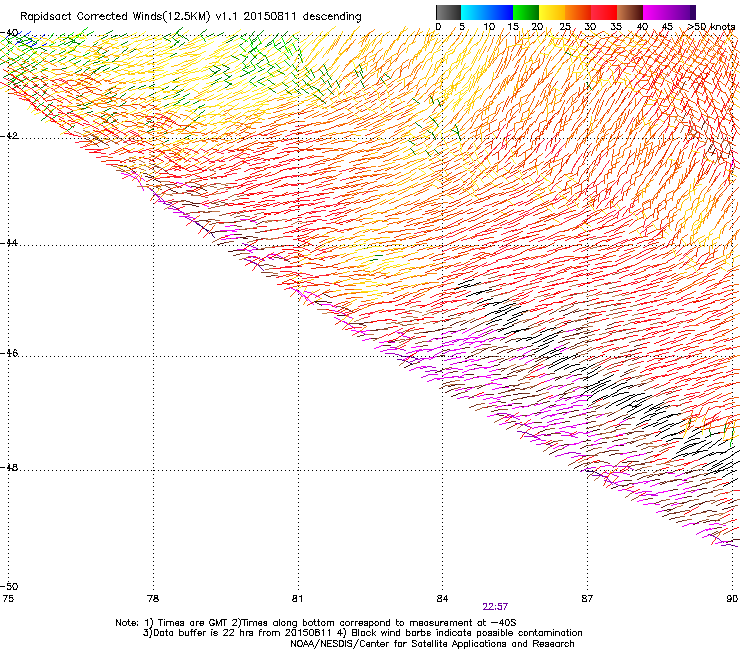Click the latitude label -46
The width and height of the screenshot is (740, 650).
click(x=9, y=353)
